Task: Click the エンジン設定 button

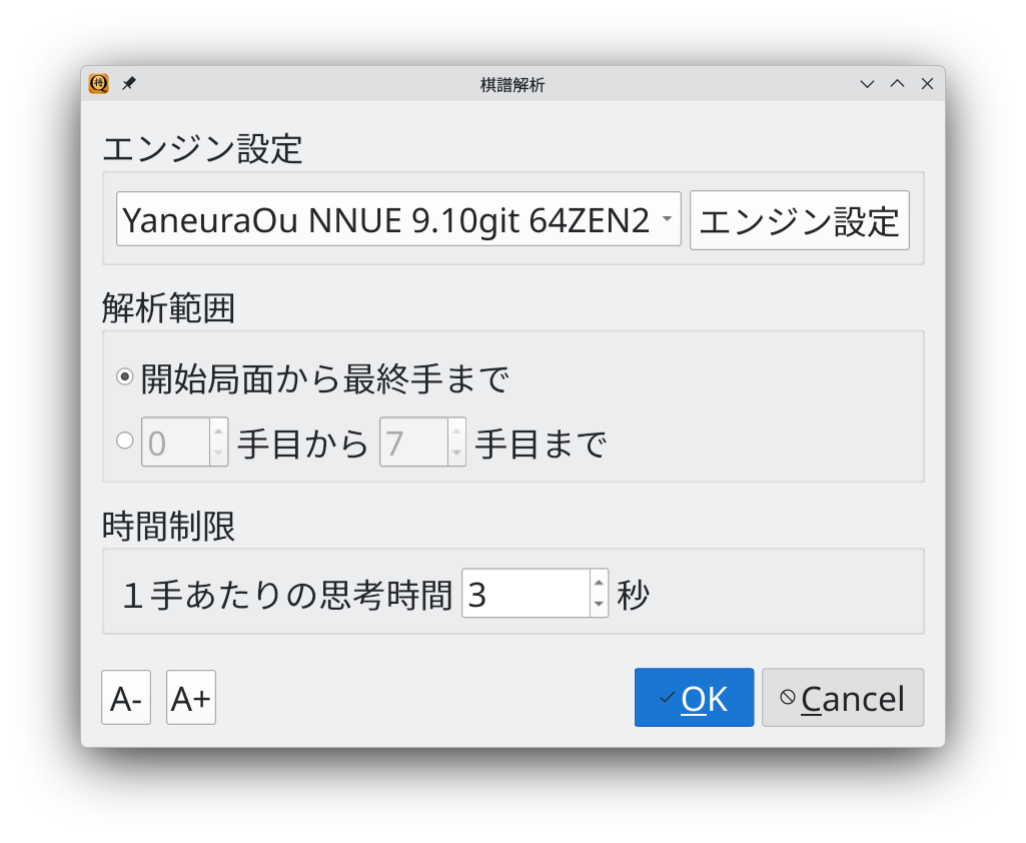Action: coord(799,220)
